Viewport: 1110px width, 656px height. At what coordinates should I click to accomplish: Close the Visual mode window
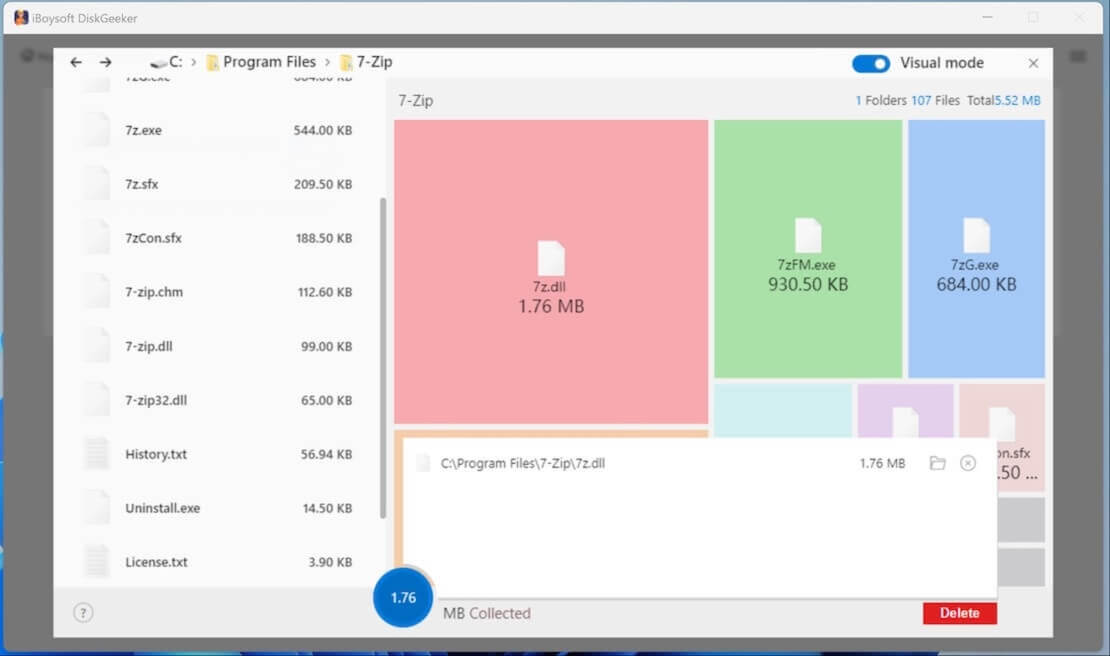pos(1033,62)
